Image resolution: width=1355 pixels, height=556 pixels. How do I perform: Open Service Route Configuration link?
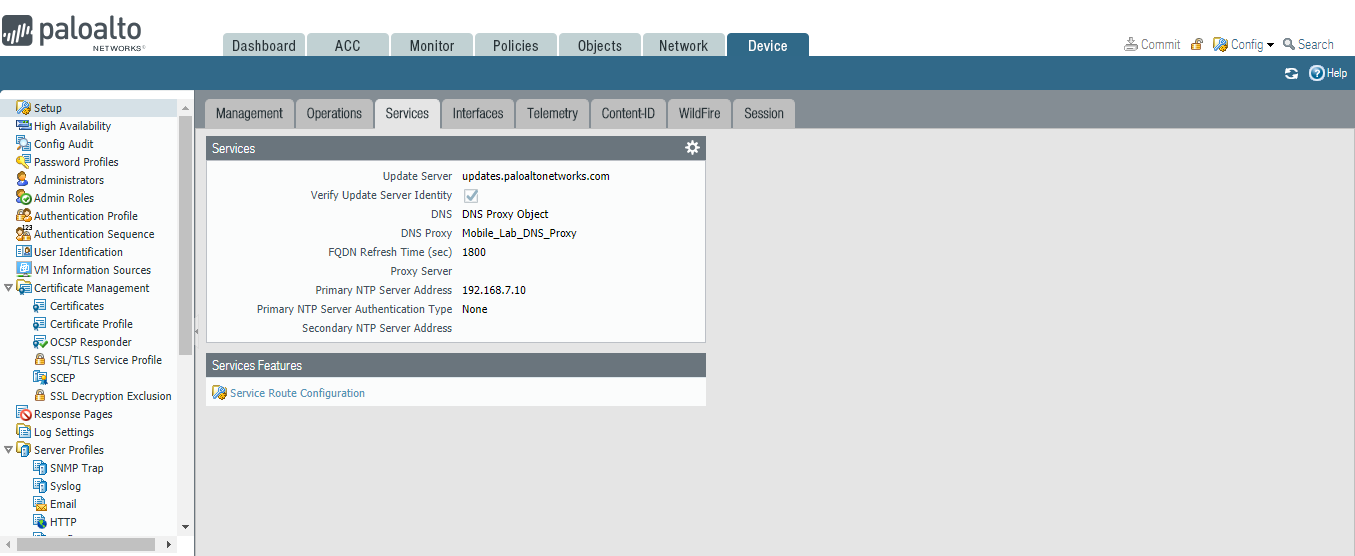(298, 393)
